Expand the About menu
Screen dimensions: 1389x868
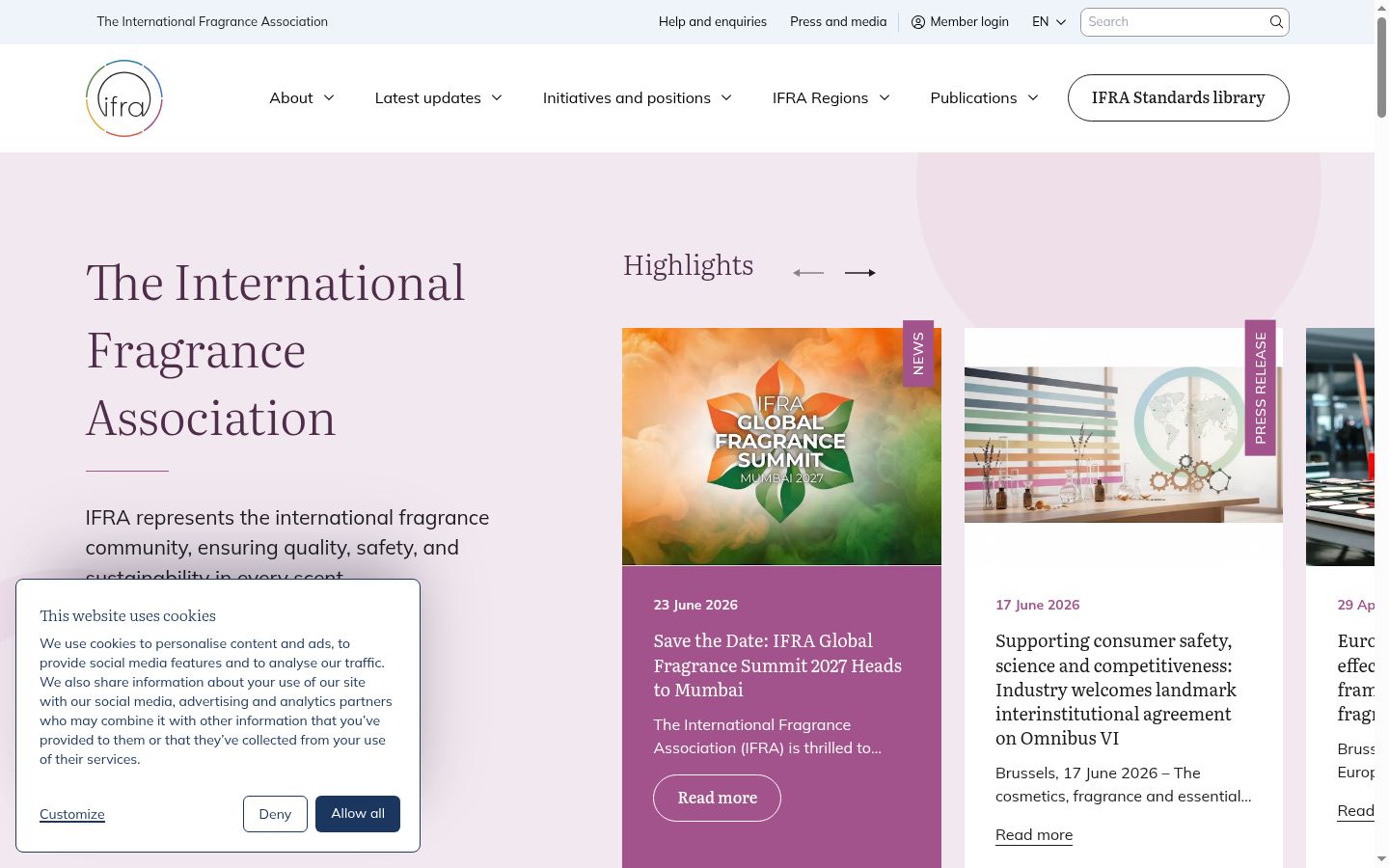tap(302, 98)
